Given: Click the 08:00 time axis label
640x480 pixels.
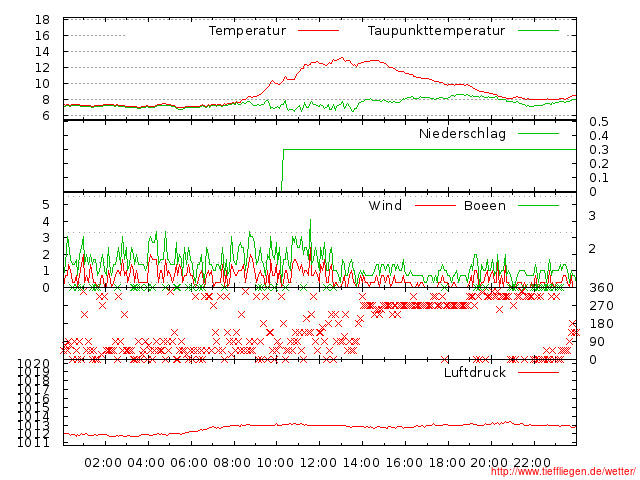Looking at the screenshot, I should (x=232, y=463).
